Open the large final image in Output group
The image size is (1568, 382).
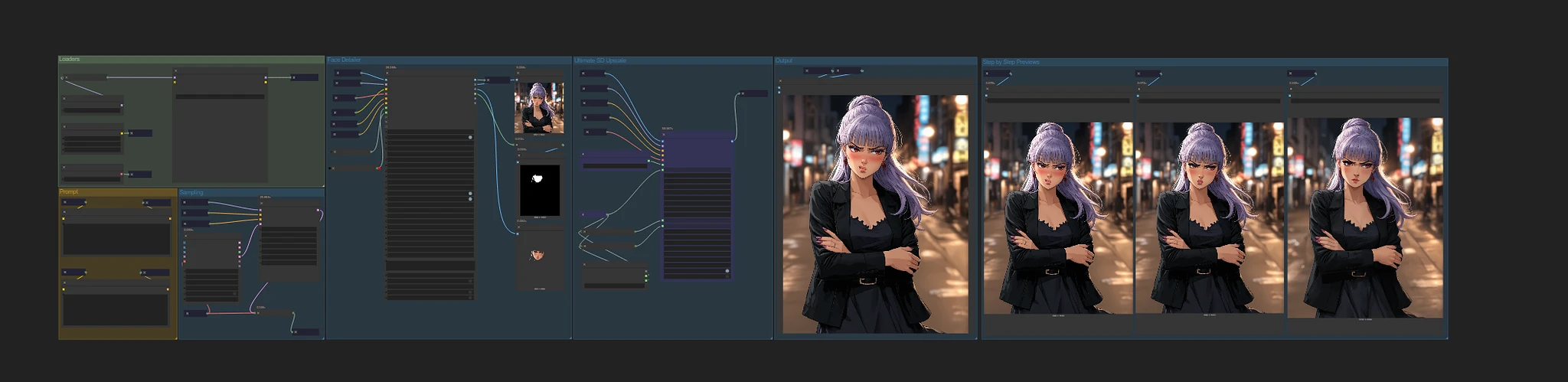[875, 214]
